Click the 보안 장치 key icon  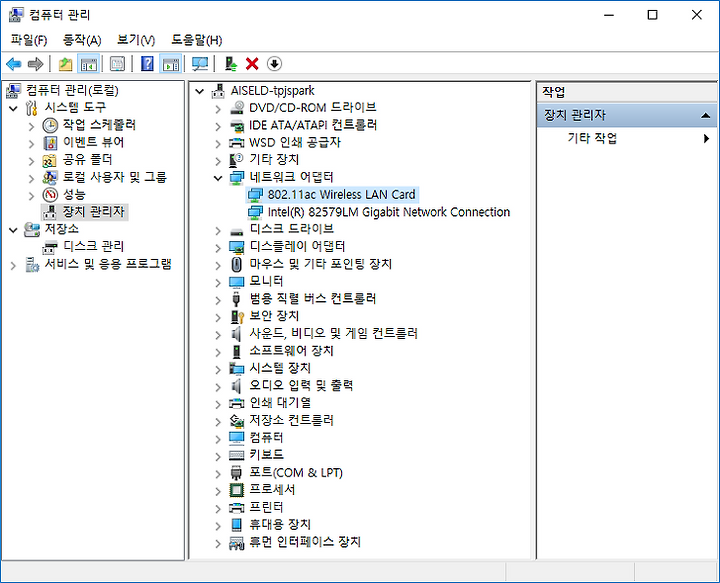coord(236,317)
